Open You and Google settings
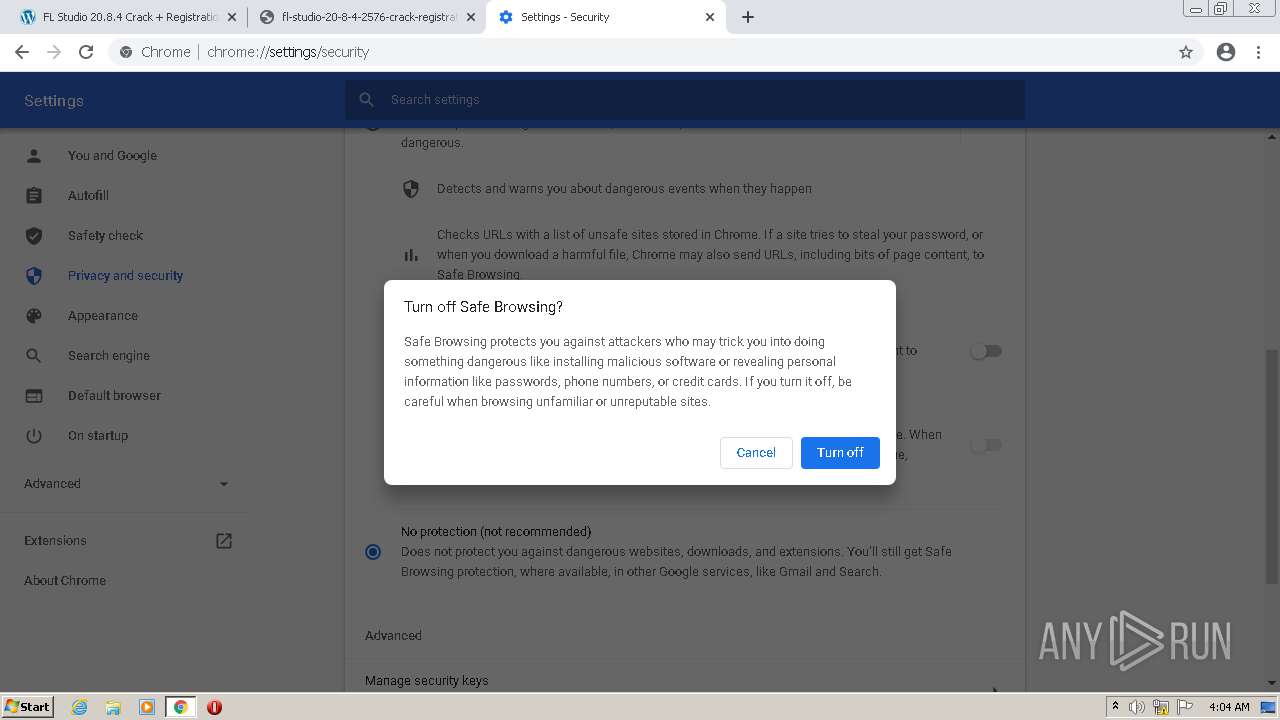The width and height of the screenshot is (1280, 720). point(112,156)
